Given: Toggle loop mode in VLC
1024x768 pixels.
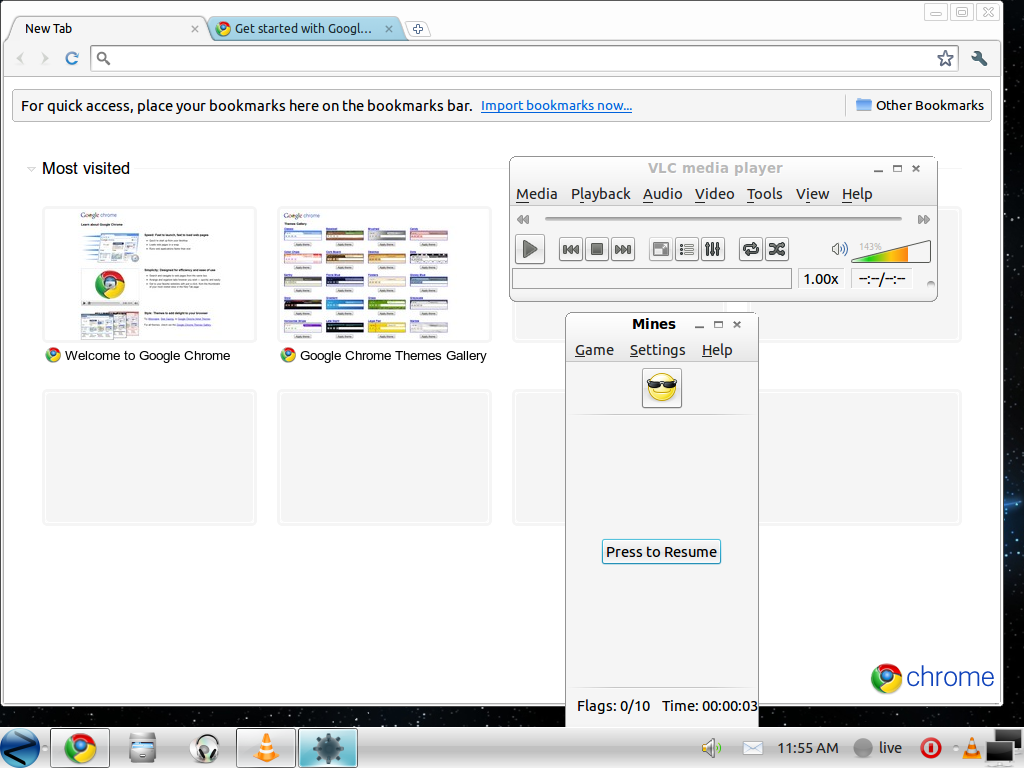Looking at the screenshot, I should tap(751, 249).
